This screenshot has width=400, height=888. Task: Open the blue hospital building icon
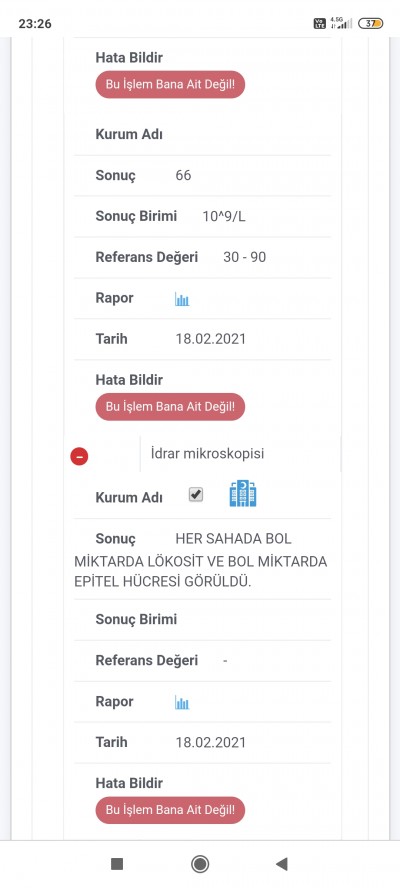242,493
